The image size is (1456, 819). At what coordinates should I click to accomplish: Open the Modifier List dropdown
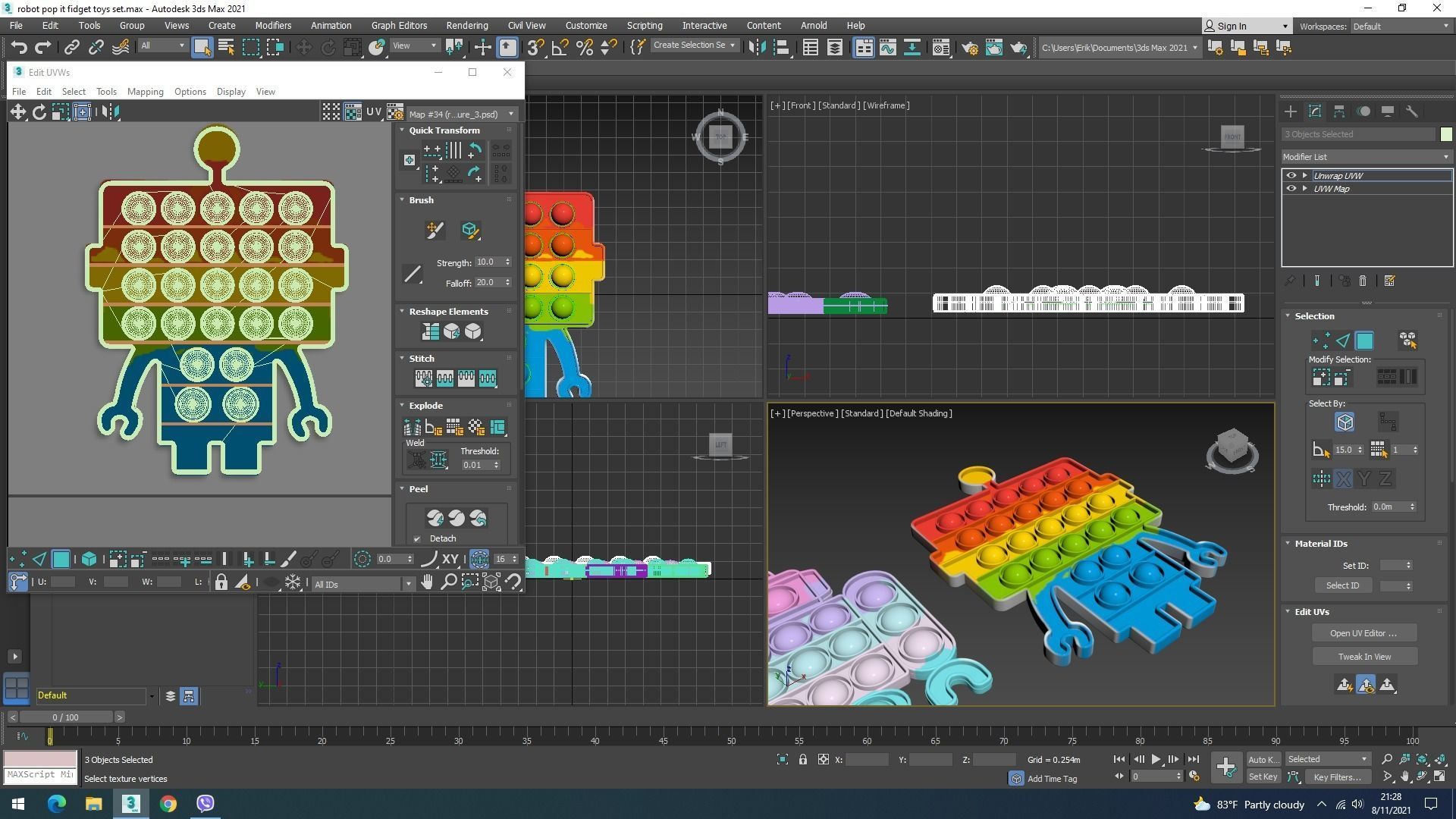[x=1366, y=157]
